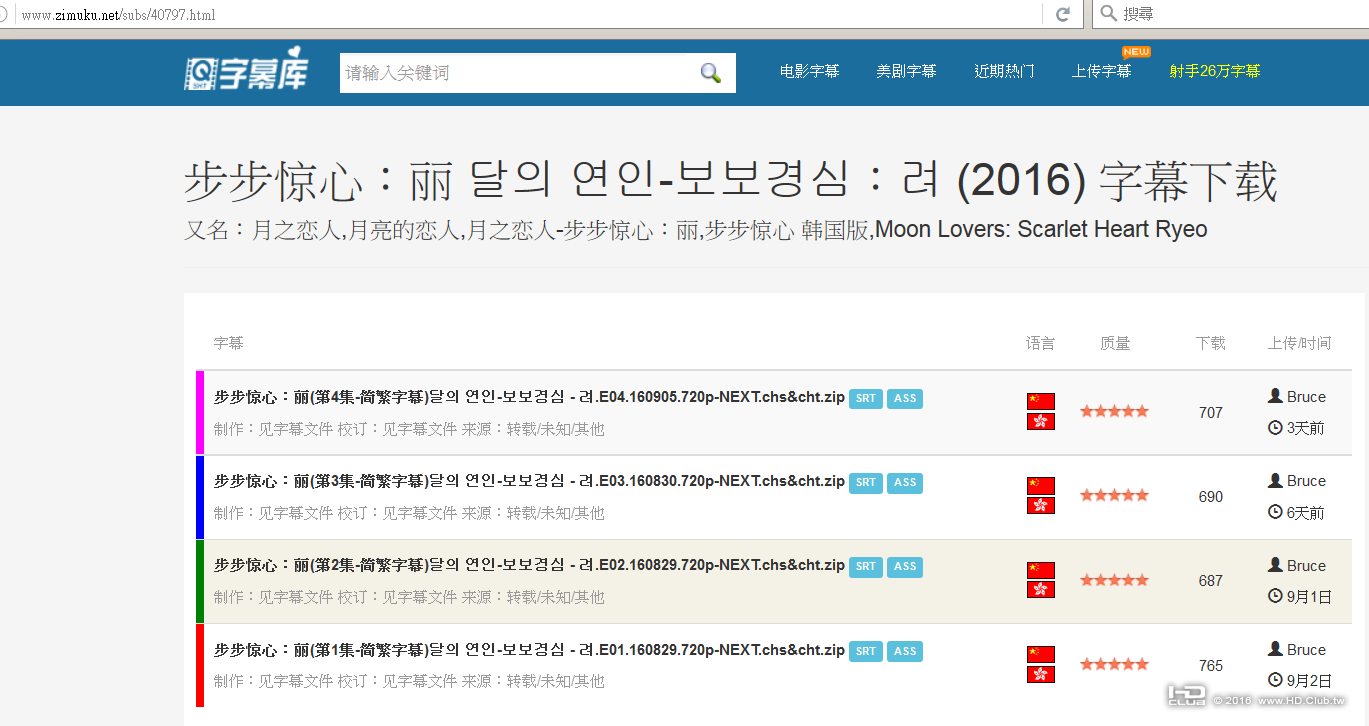Click the 步步惊心 (2016) 字幕下载 page heading
The height and width of the screenshot is (726, 1369).
click(x=731, y=182)
